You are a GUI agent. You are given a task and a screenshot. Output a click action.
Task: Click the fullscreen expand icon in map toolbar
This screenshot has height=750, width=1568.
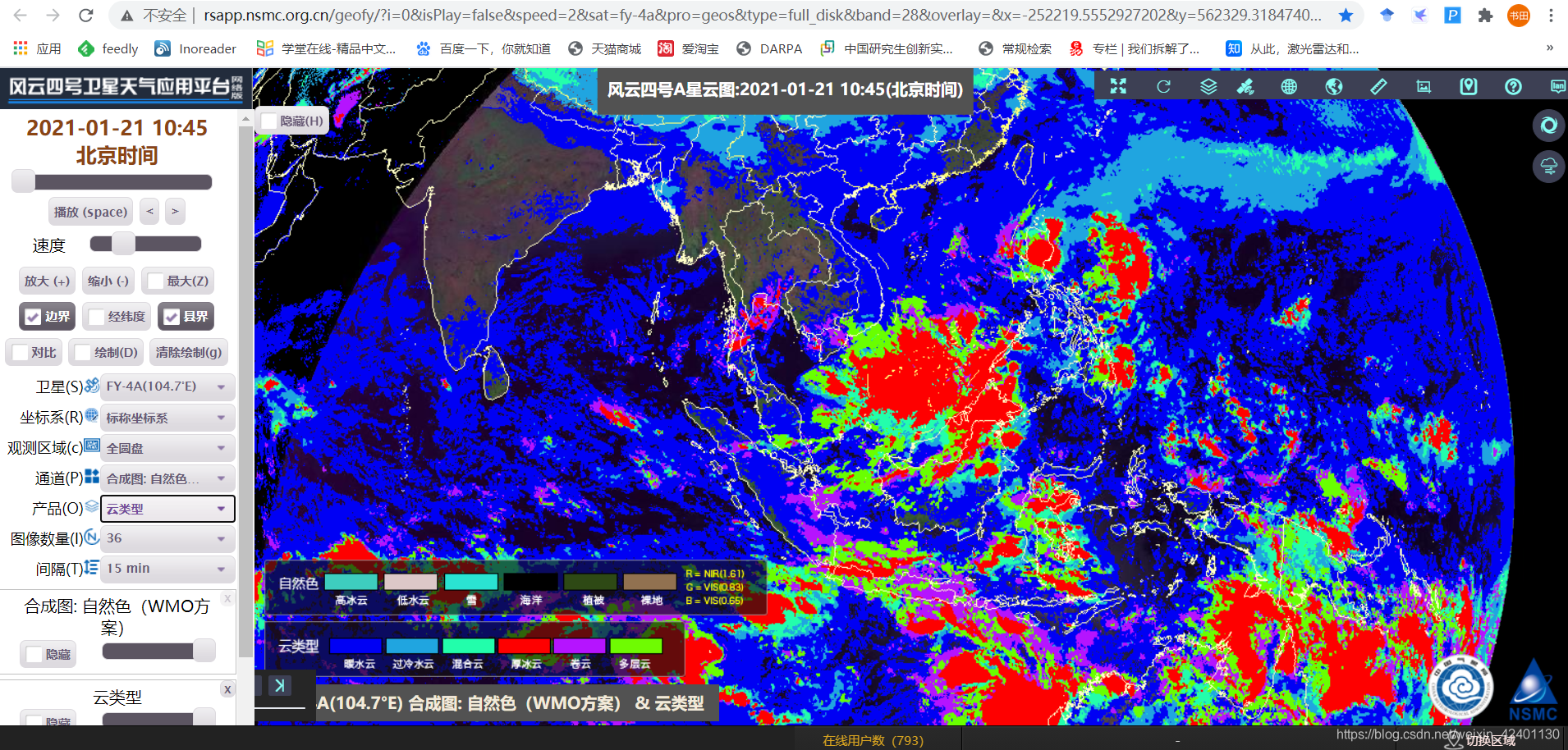[1118, 86]
